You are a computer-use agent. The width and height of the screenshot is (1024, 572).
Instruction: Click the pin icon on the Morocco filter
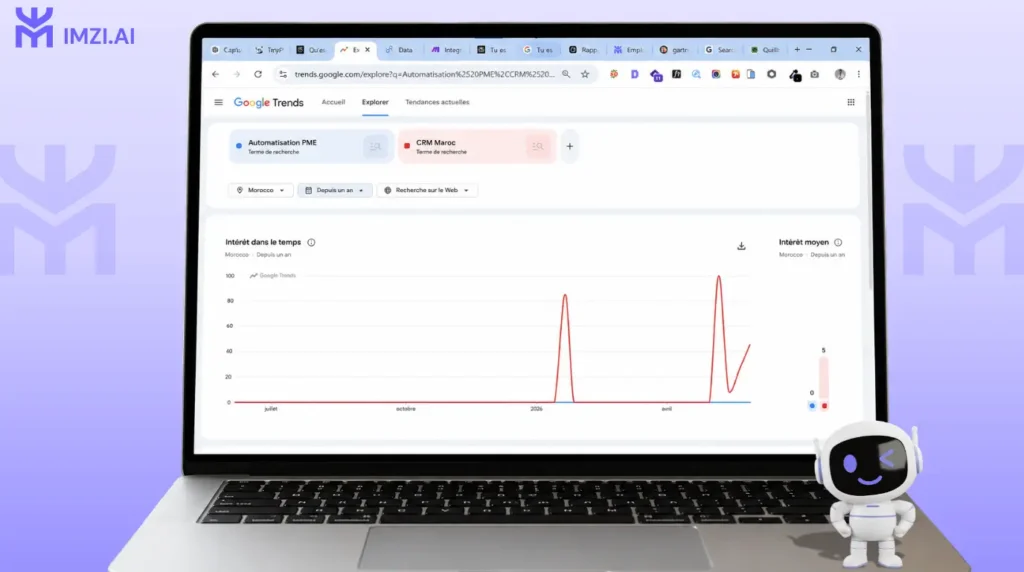(240, 190)
